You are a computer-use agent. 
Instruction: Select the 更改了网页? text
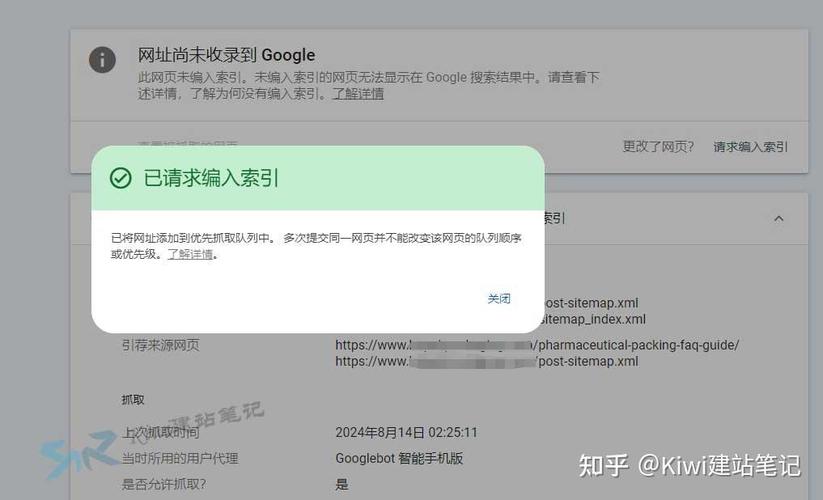[x=658, y=147]
